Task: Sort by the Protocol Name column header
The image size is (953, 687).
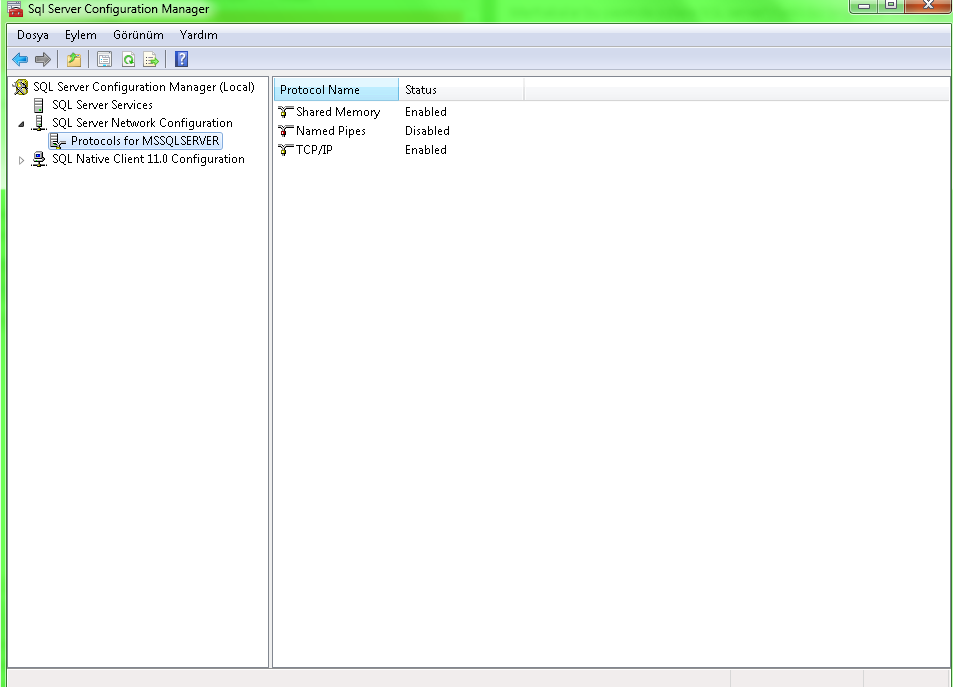Action: (336, 90)
